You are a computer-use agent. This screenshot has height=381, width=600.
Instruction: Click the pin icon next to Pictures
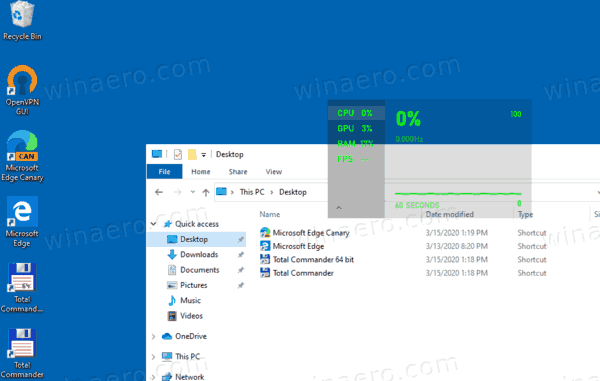(x=241, y=286)
